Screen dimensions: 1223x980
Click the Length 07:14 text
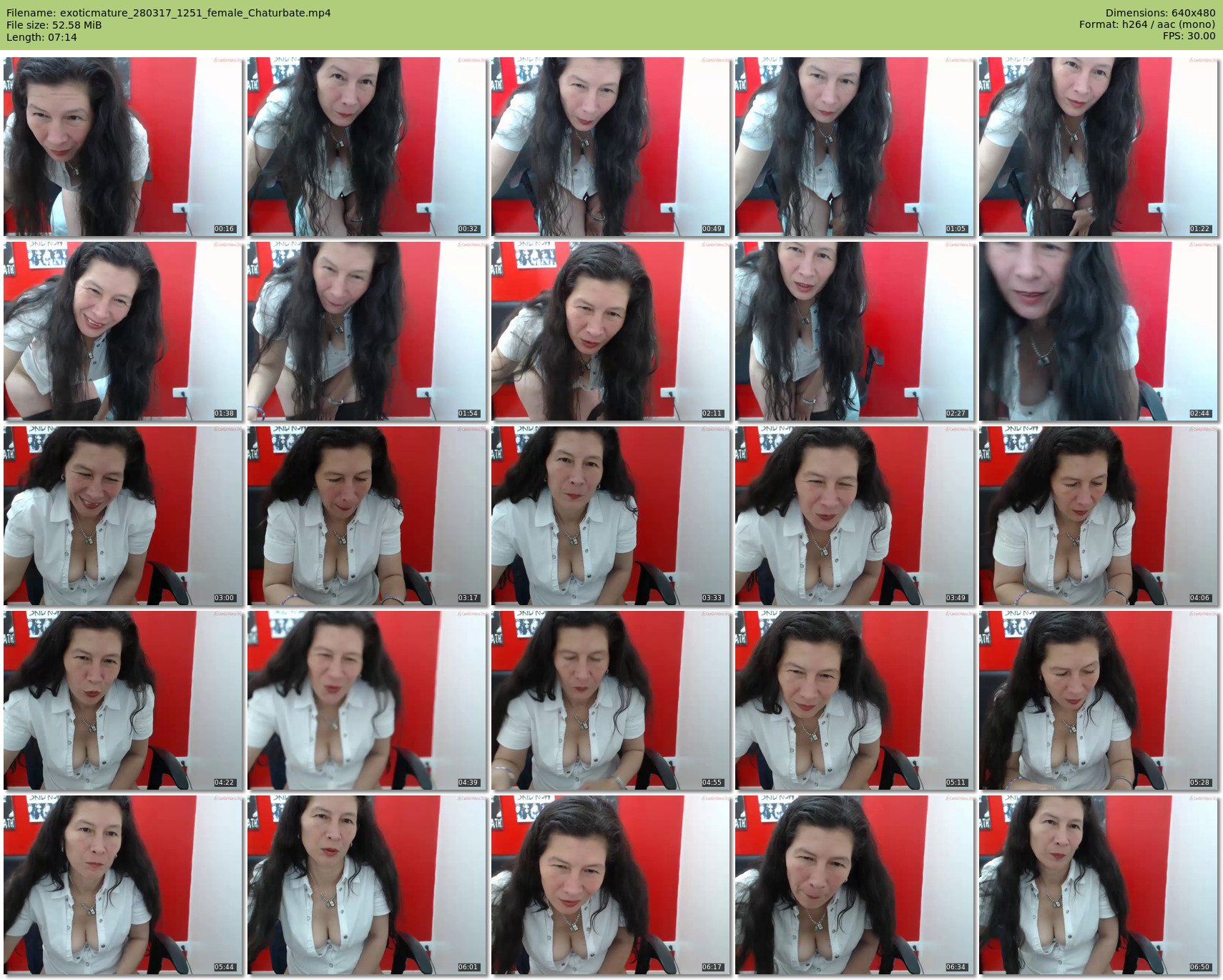point(41,37)
